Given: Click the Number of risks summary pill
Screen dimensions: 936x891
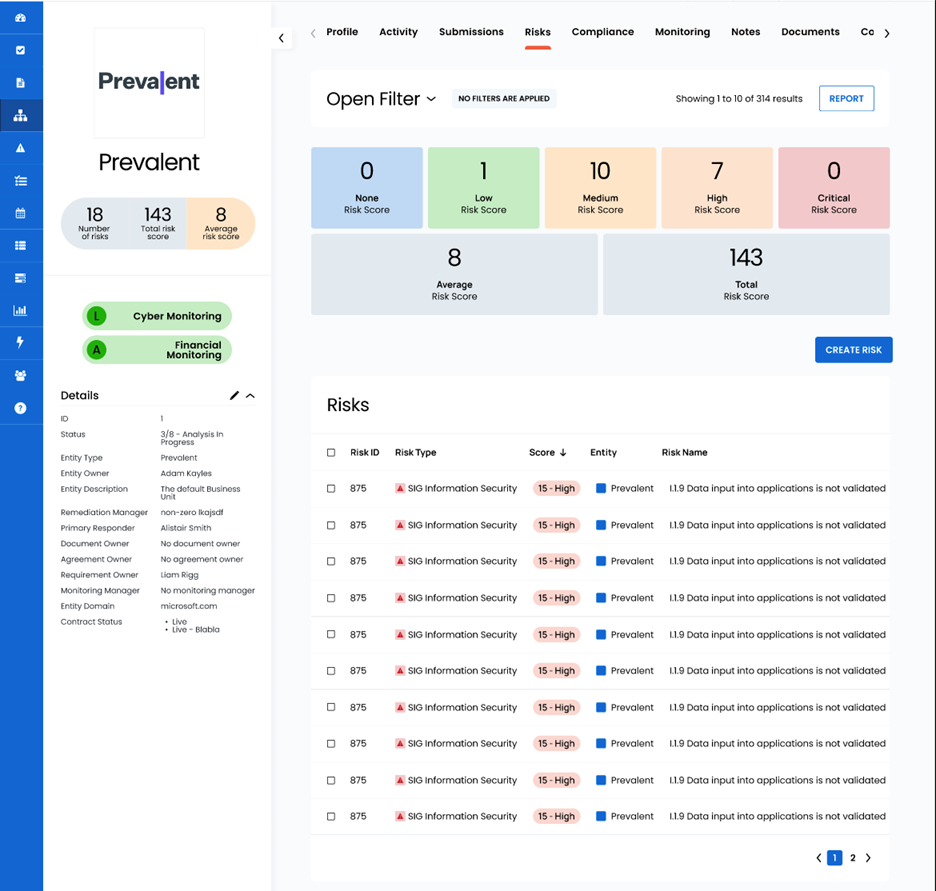Looking at the screenshot, I should pos(95,223).
